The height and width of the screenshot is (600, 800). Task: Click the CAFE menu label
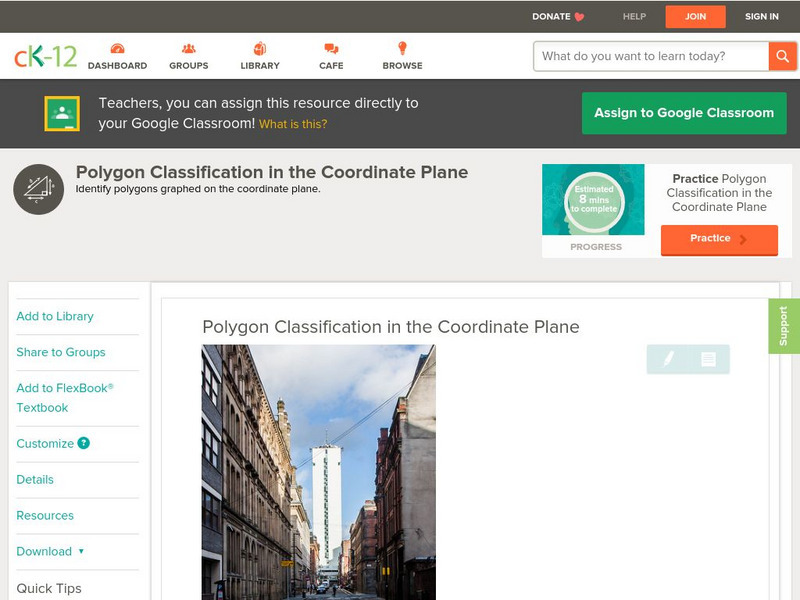(x=331, y=66)
